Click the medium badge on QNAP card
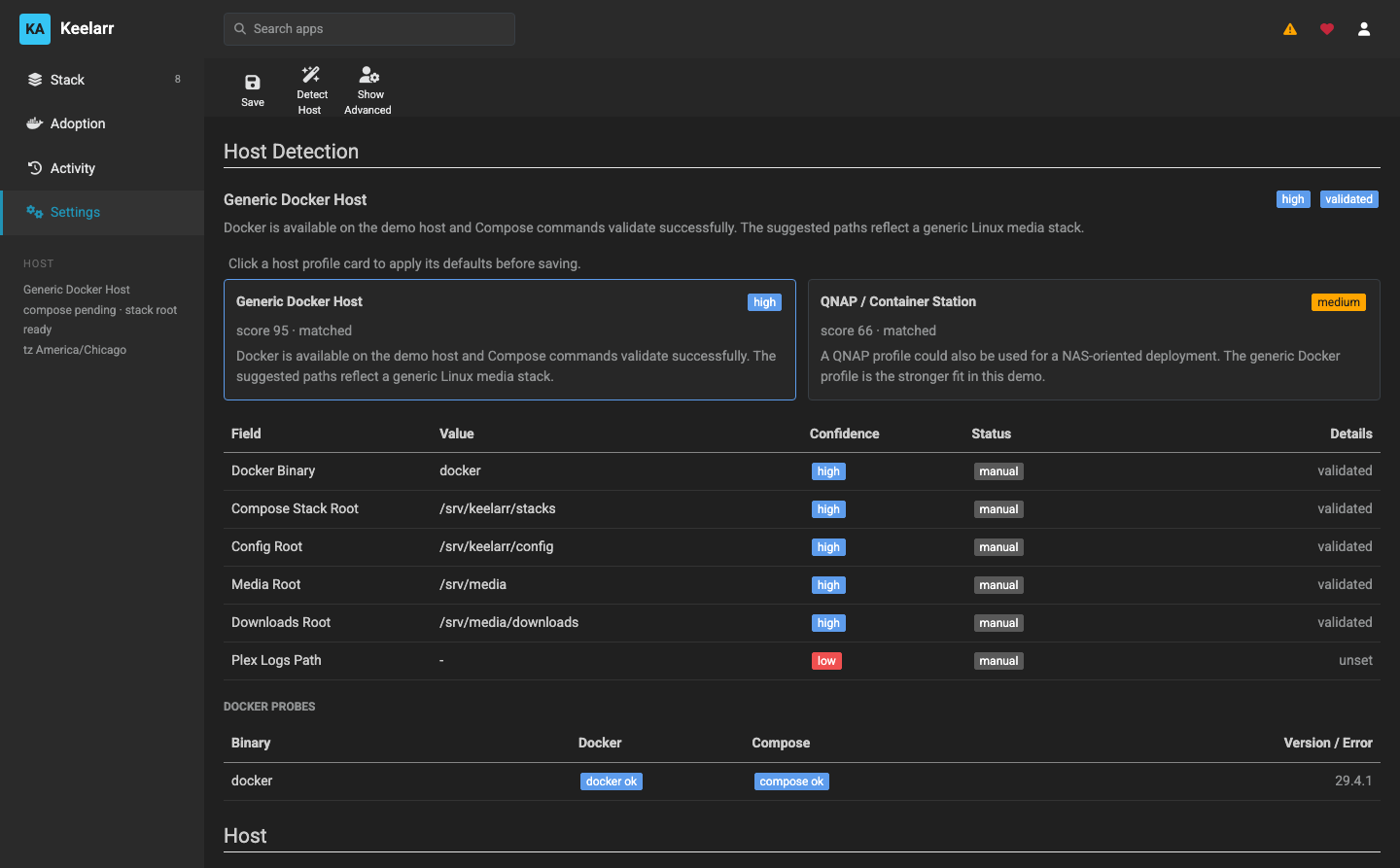The image size is (1400, 868). click(x=1339, y=302)
